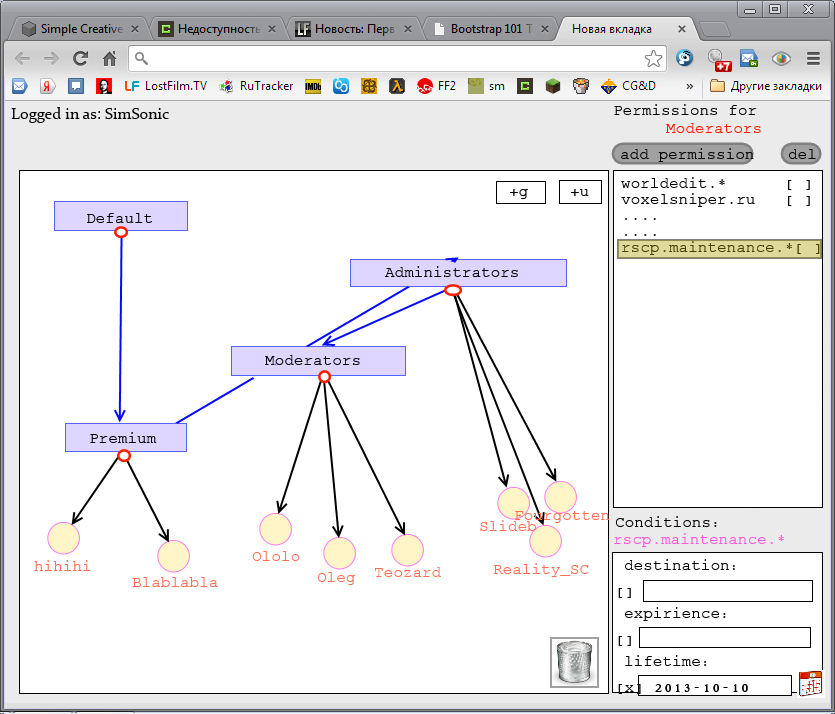Open the IMDb bookmark
Image resolution: width=835 pixels, height=714 pixels.
[313, 86]
